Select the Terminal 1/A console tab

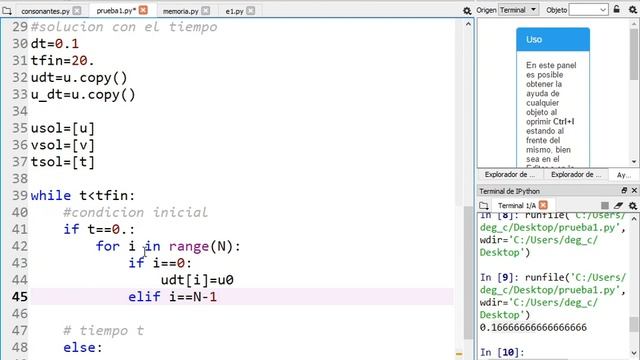coord(516,205)
